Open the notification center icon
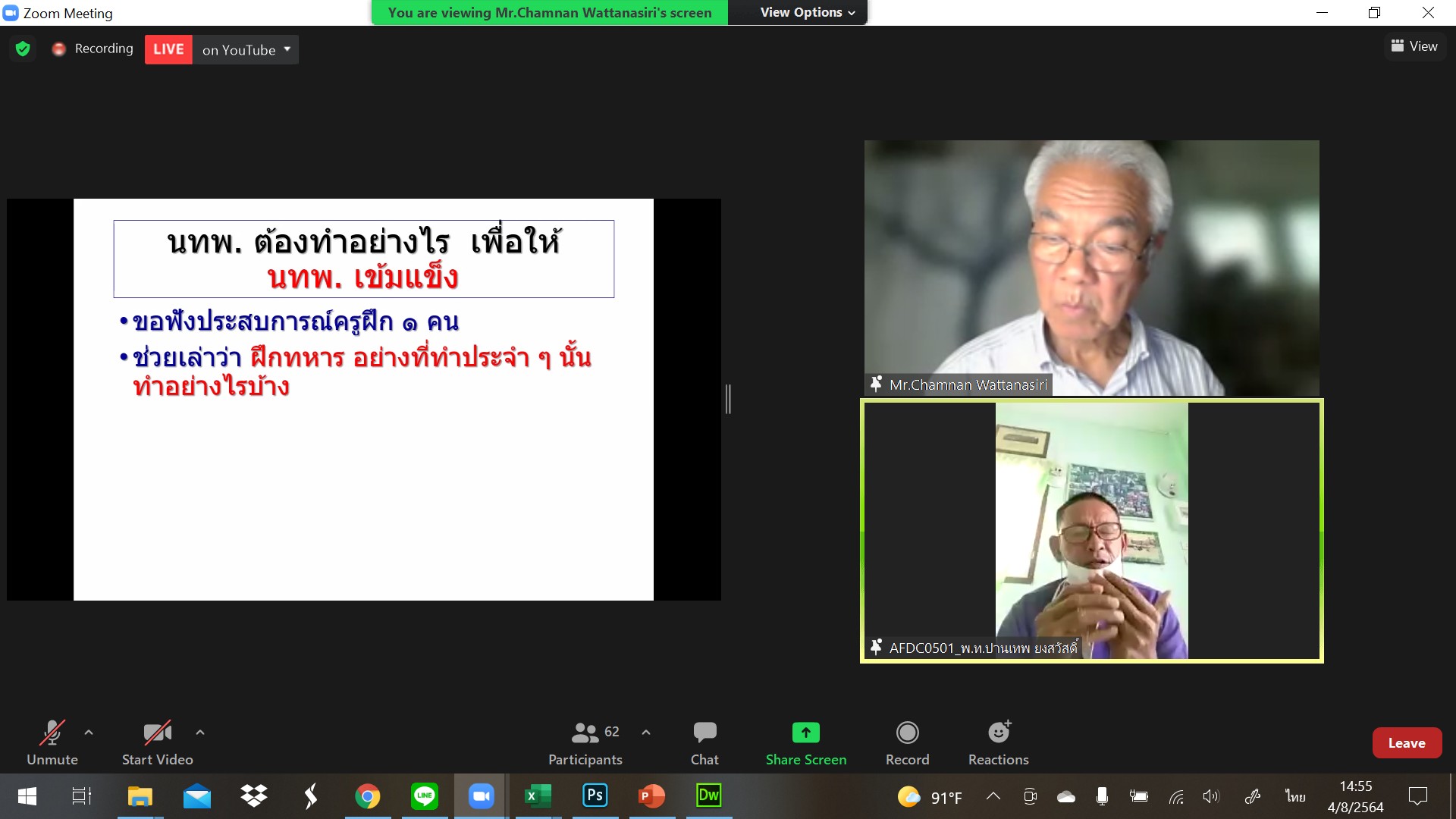The height and width of the screenshot is (819, 1456). tap(1417, 796)
